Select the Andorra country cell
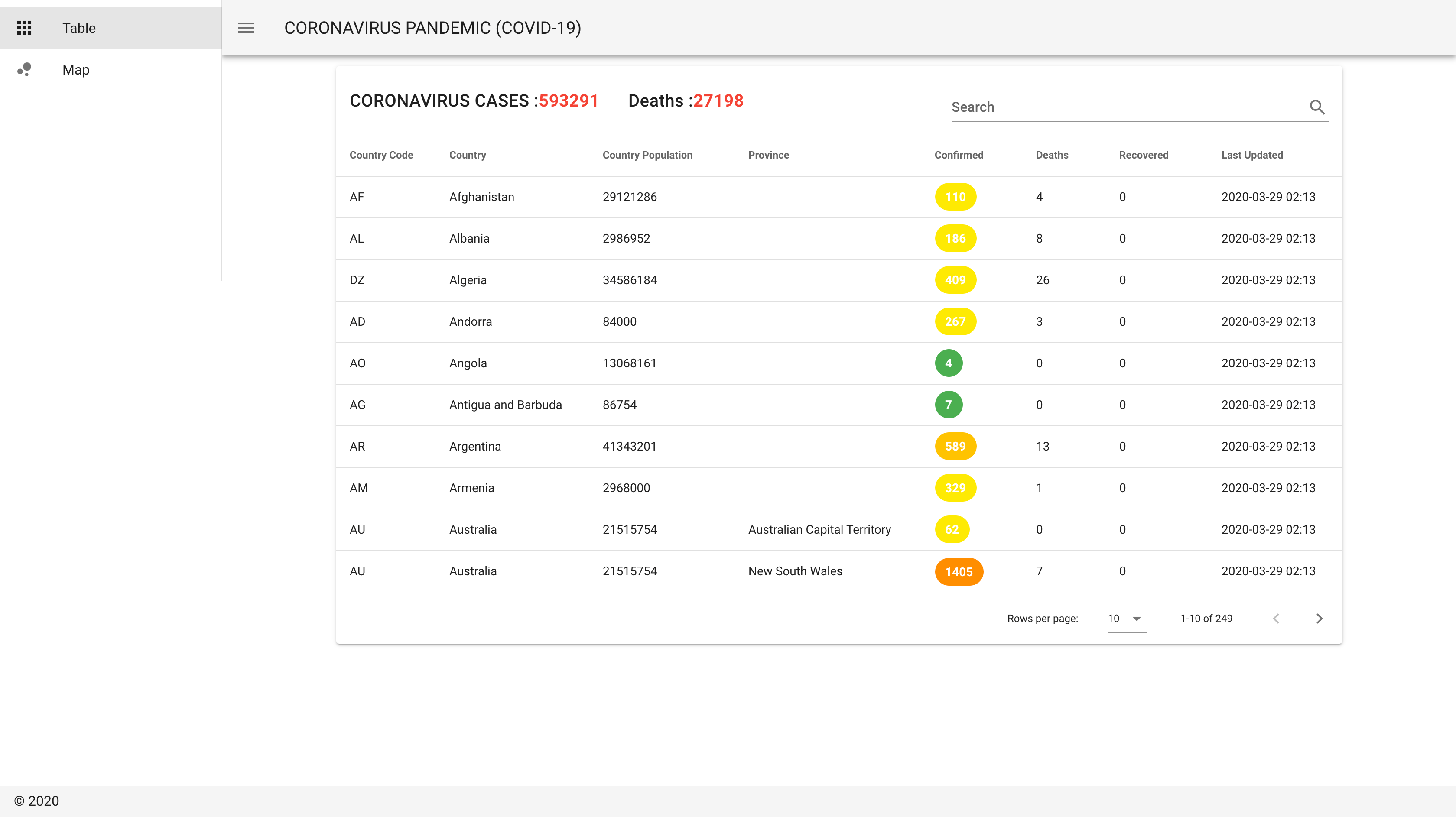 click(x=470, y=321)
